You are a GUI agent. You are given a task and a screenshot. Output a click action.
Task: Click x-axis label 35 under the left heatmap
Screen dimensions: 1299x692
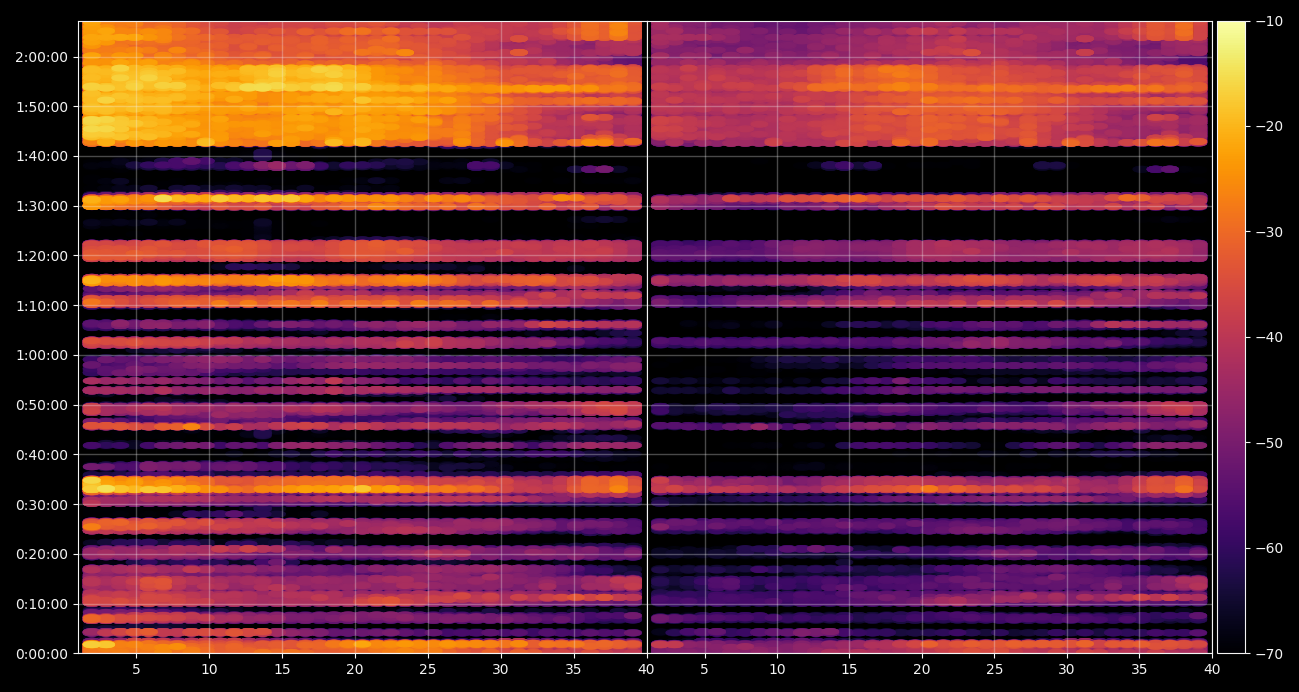[573, 670]
